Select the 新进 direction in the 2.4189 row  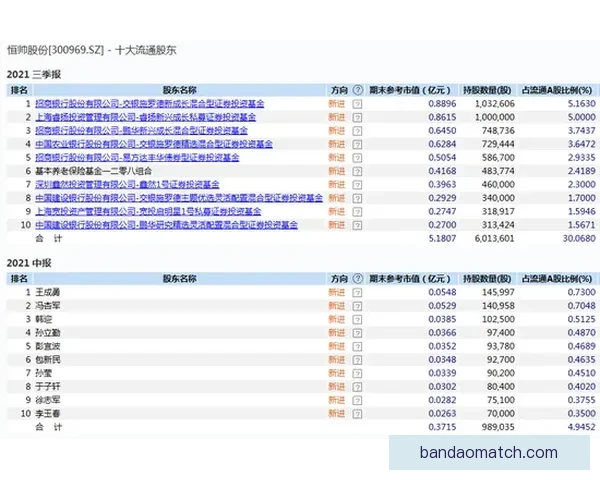click(337, 171)
